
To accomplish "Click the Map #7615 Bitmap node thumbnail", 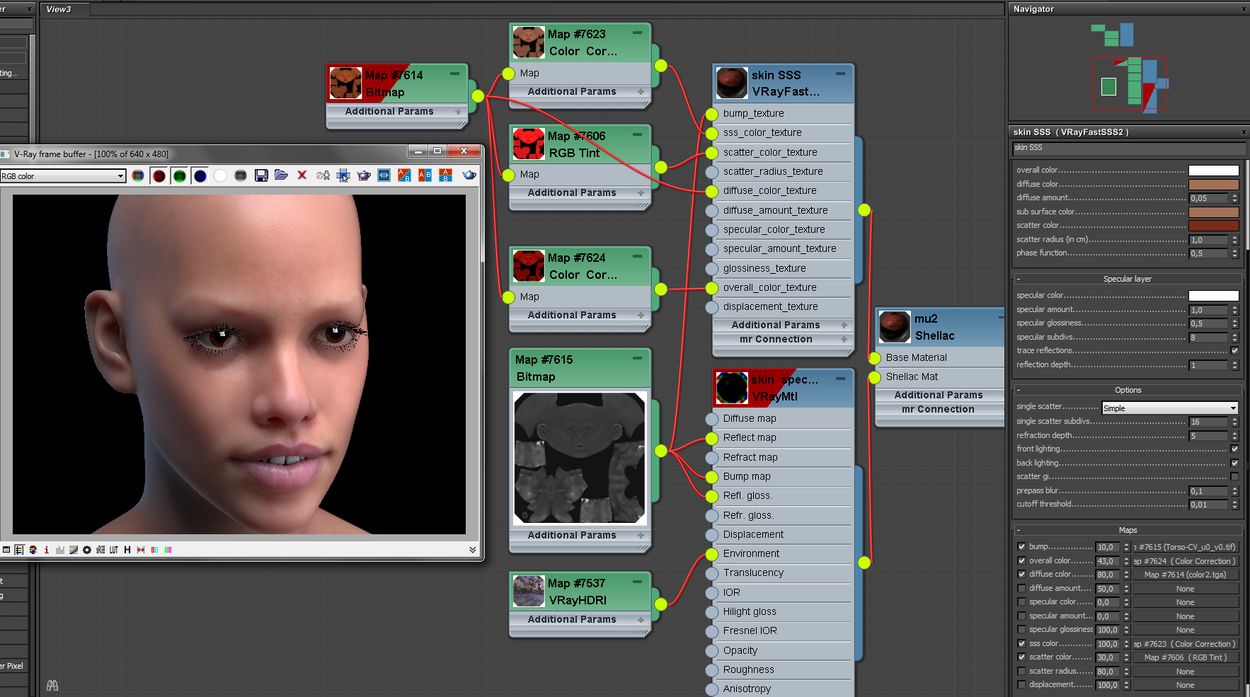I will (x=579, y=457).
